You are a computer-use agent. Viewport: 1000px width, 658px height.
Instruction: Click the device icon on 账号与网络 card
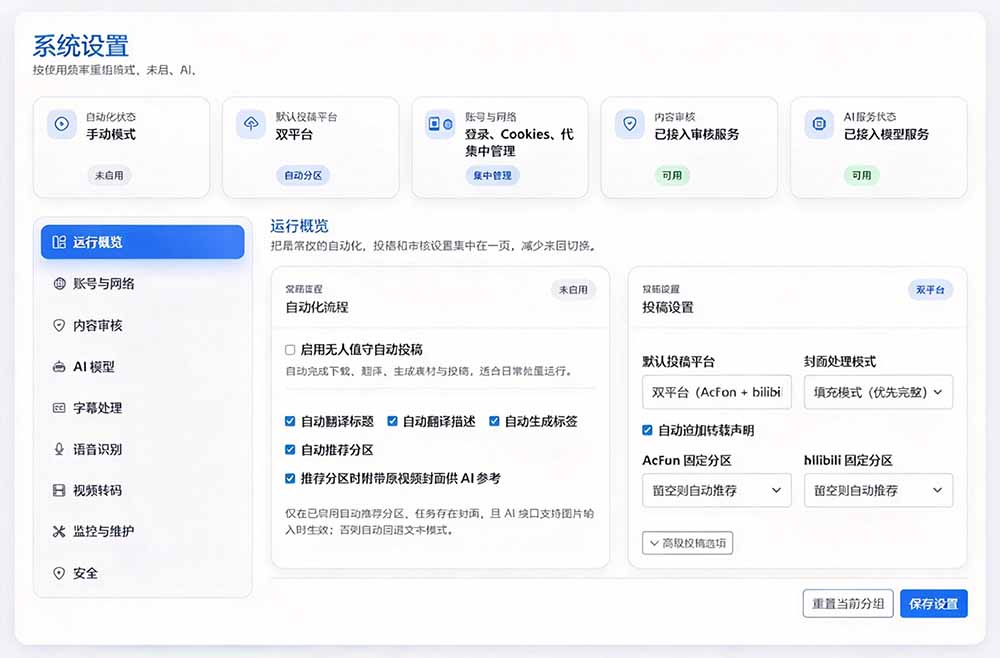point(441,124)
